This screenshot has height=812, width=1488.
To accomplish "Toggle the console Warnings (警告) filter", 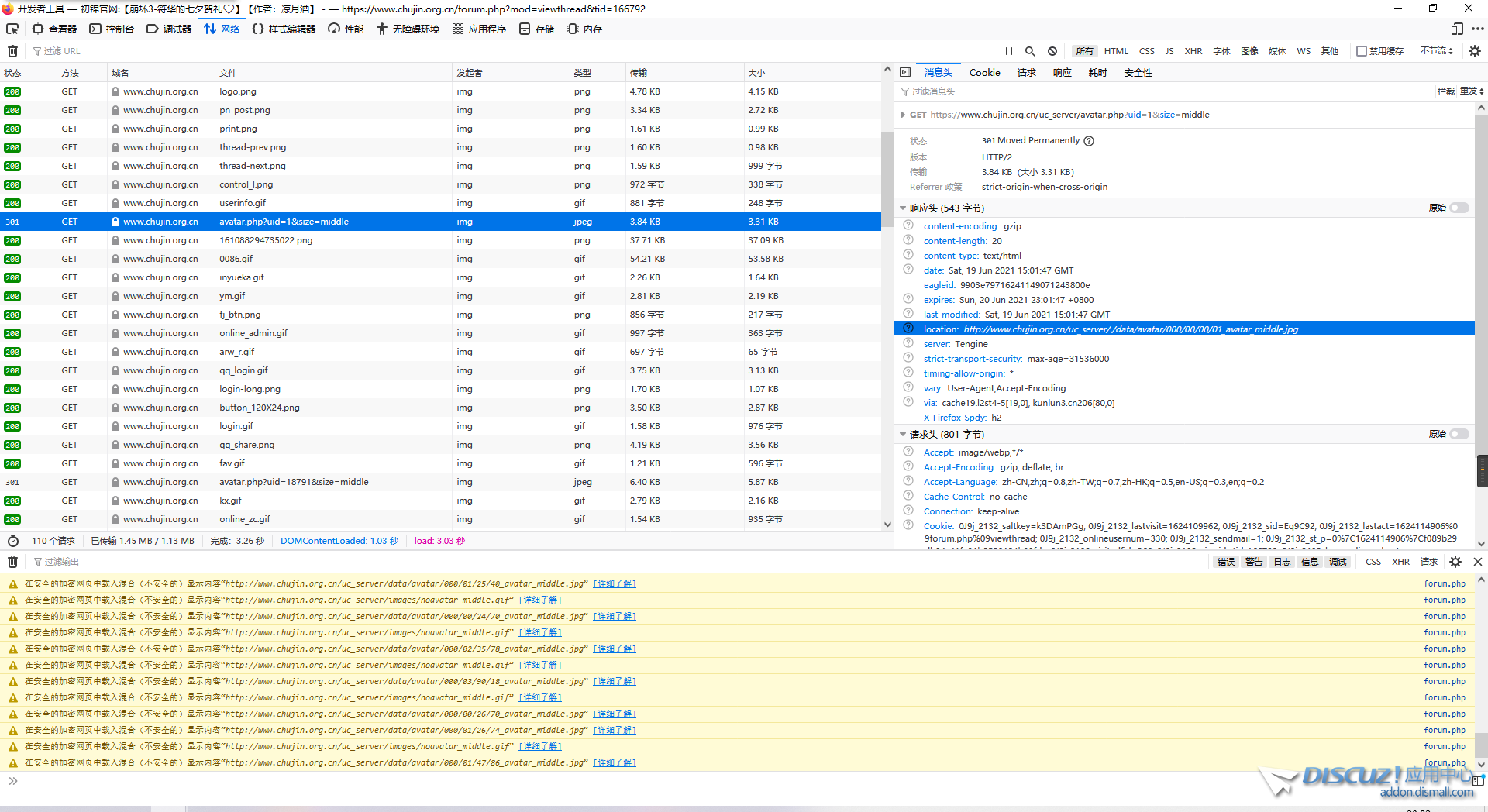I will coord(1254,562).
